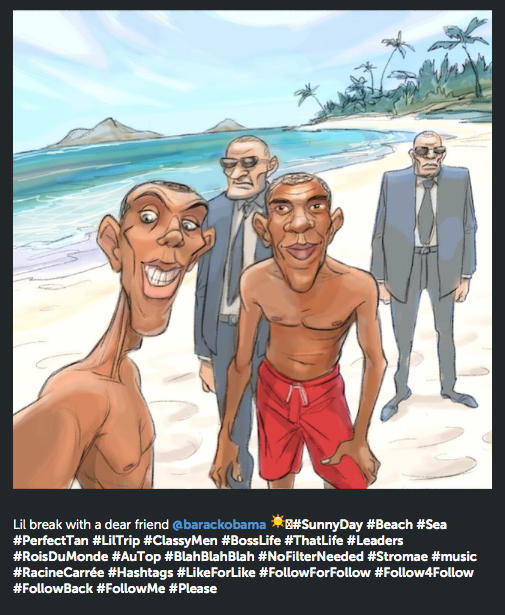Viewport: 505px width, 615px height.
Task: Click the #PerfectTan hashtag
Action: 51,541
